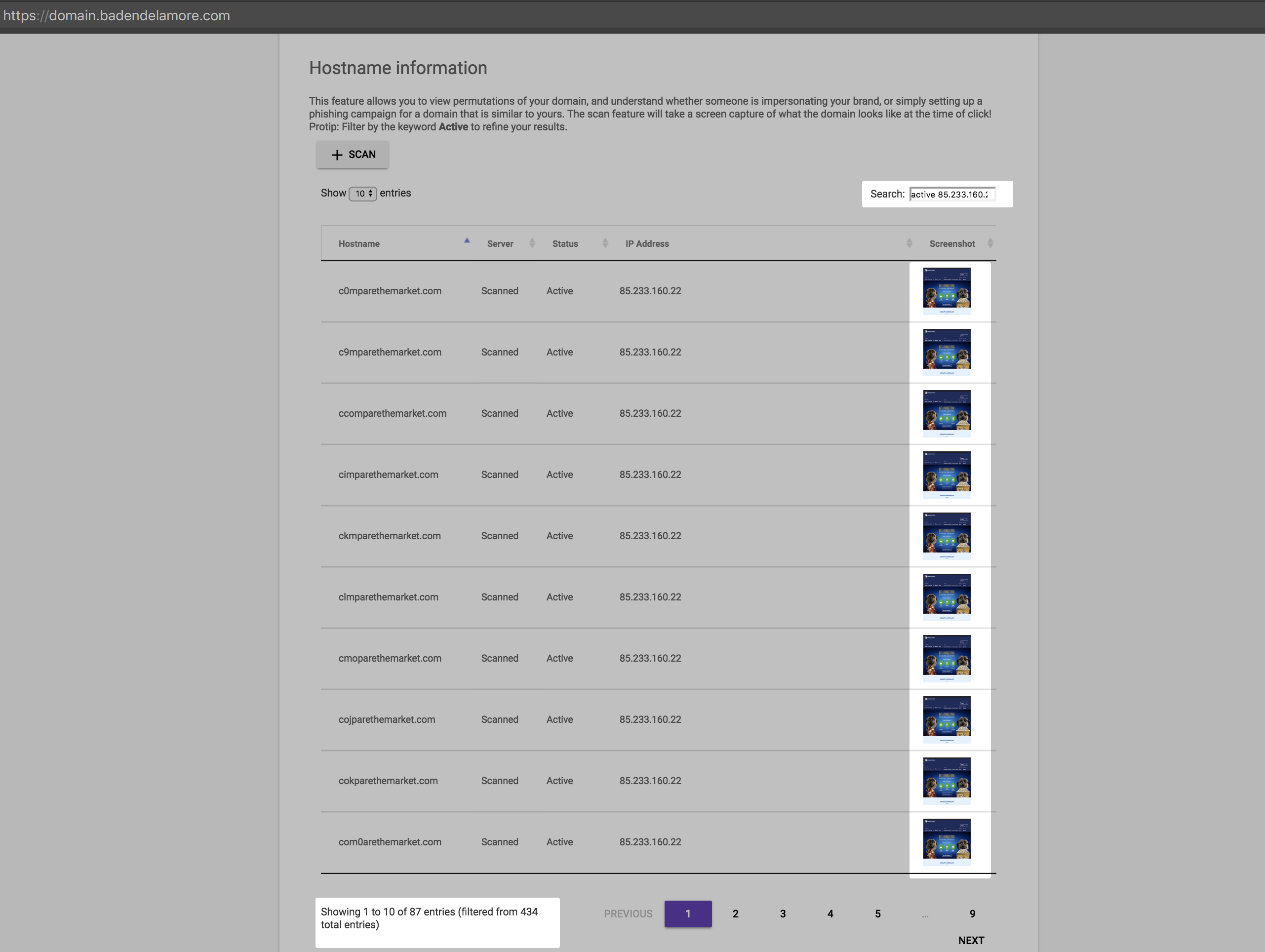Screen dimensions: 1265x952
Task: Open screenshot thumbnail for ckmparethemarket.com
Action: [x=947, y=536]
